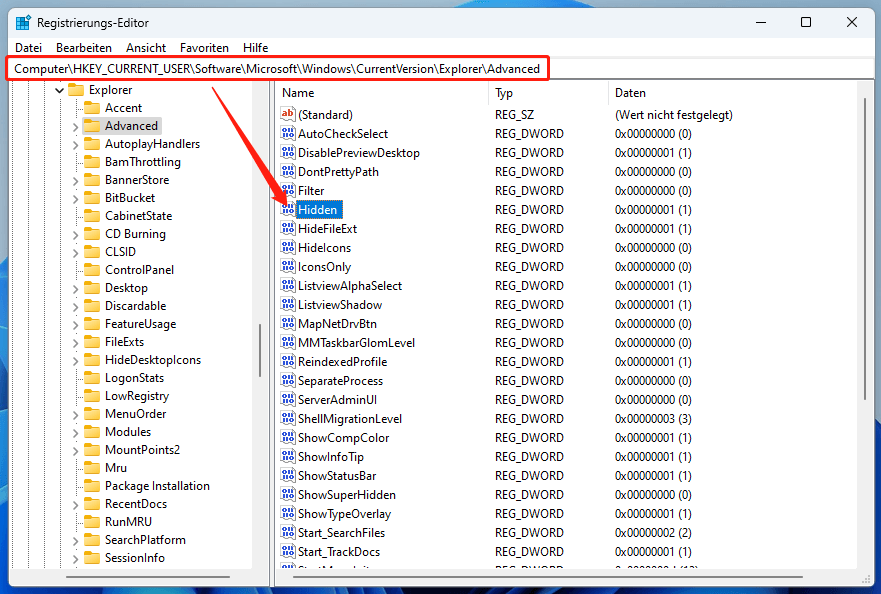
Task: Click the DWORD icon beside ShowCompColor
Action: pos(288,437)
